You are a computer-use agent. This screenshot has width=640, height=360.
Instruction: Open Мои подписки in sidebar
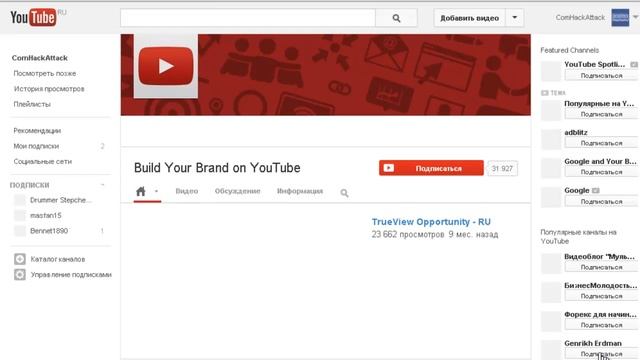(36, 146)
